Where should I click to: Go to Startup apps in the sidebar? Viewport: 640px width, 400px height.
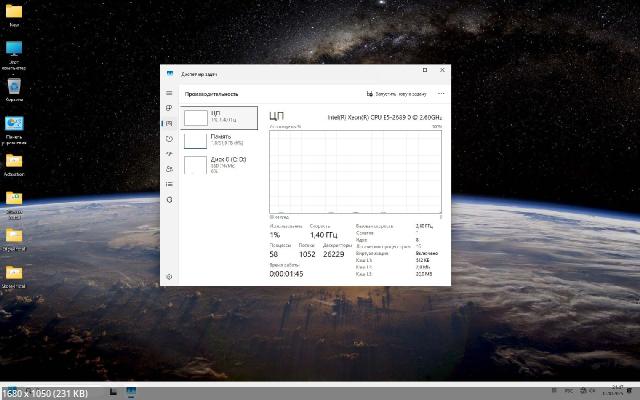click(169, 154)
